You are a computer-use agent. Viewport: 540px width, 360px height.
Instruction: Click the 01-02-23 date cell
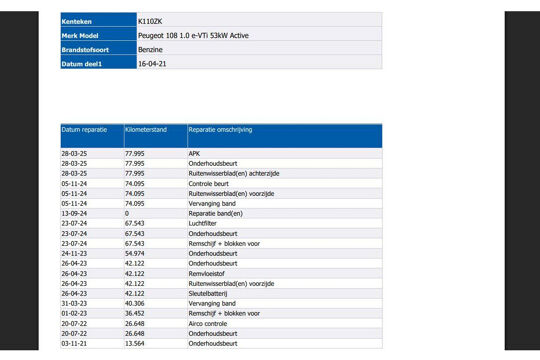pyautogui.click(x=74, y=313)
